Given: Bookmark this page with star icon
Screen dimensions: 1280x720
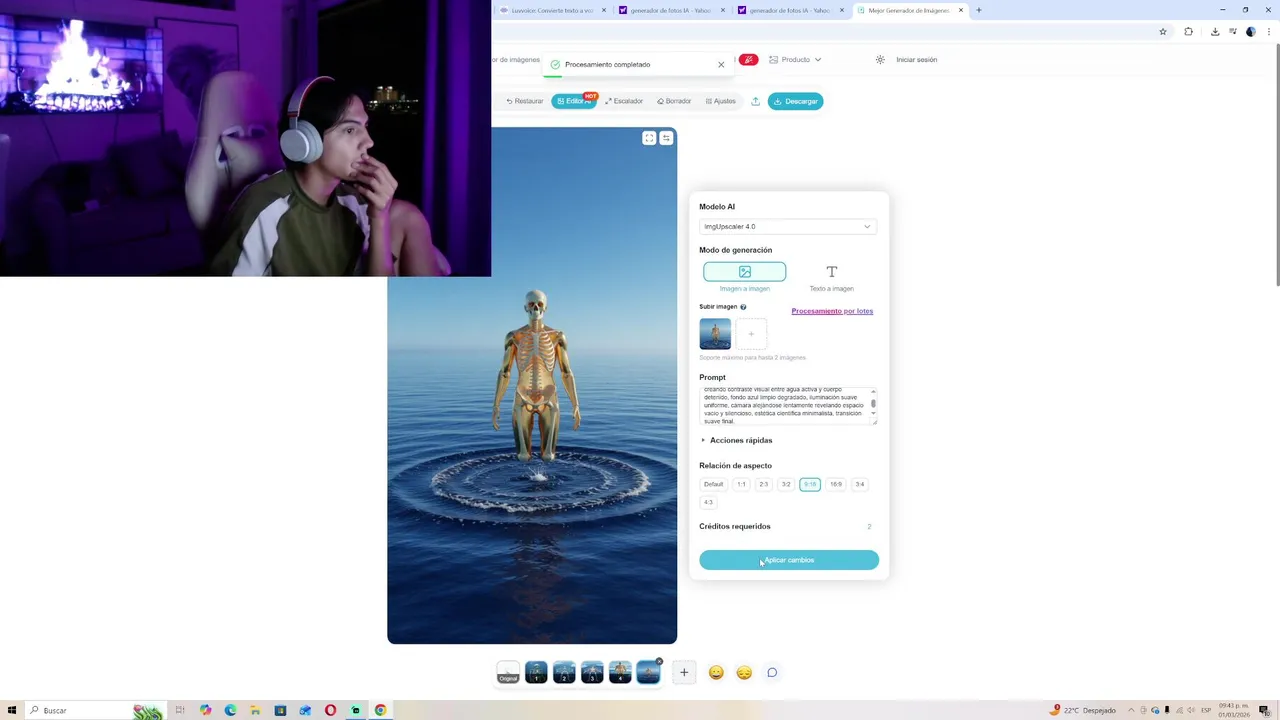Looking at the screenshot, I should (x=1162, y=31).
